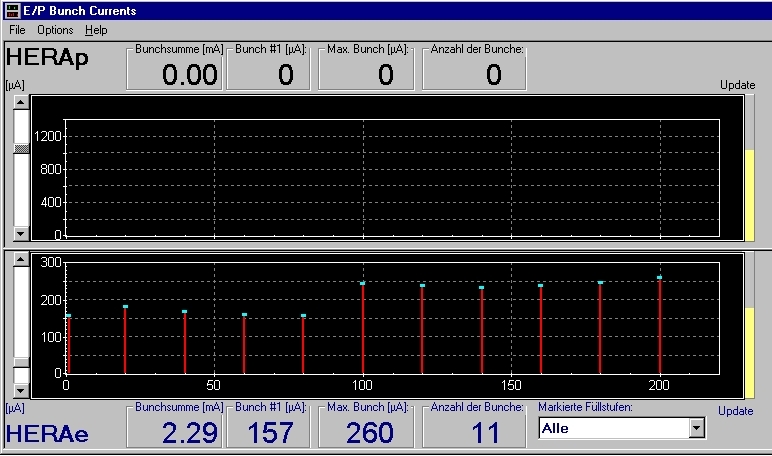The width and height of the screenshot is (772, 456).
Task: Click the bunch marker at position 160
Action: click(x=541, y=285)
